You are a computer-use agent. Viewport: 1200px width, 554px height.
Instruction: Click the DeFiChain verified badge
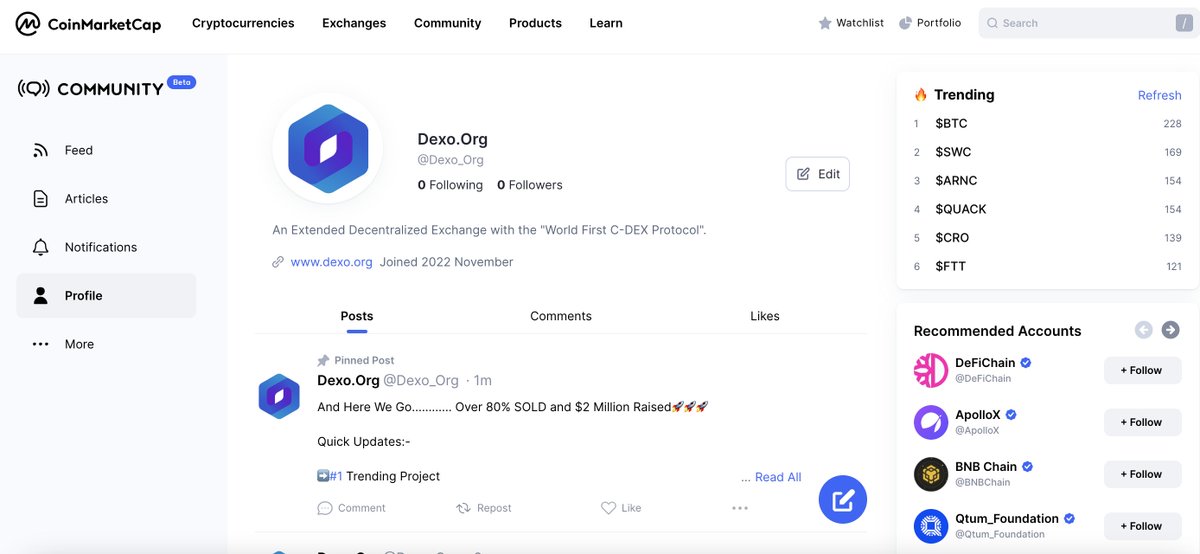click(1026, 363)
